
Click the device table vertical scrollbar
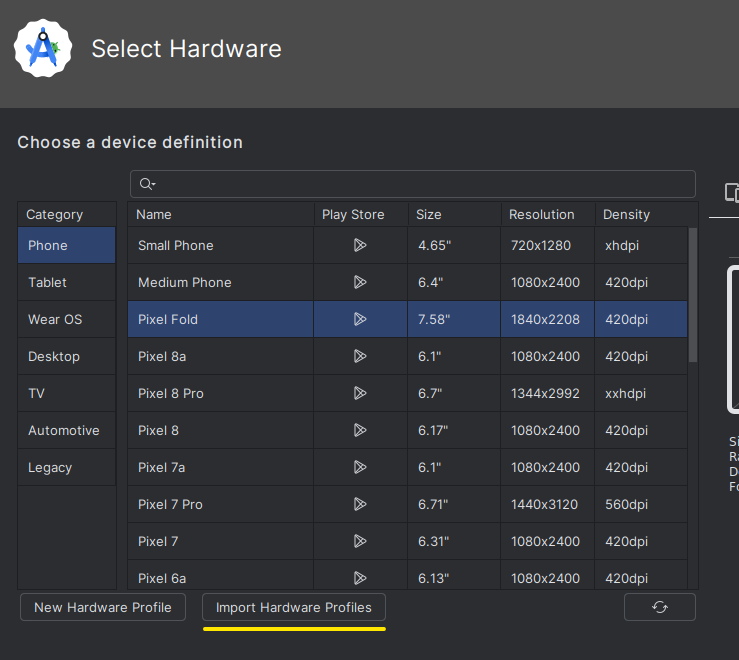coord(692,295)
